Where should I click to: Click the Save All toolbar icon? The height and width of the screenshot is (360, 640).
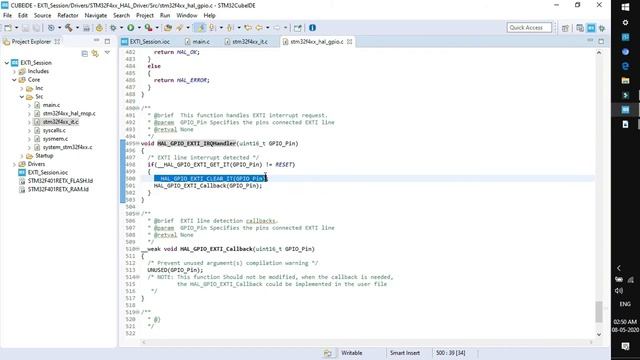click(37, 28)
